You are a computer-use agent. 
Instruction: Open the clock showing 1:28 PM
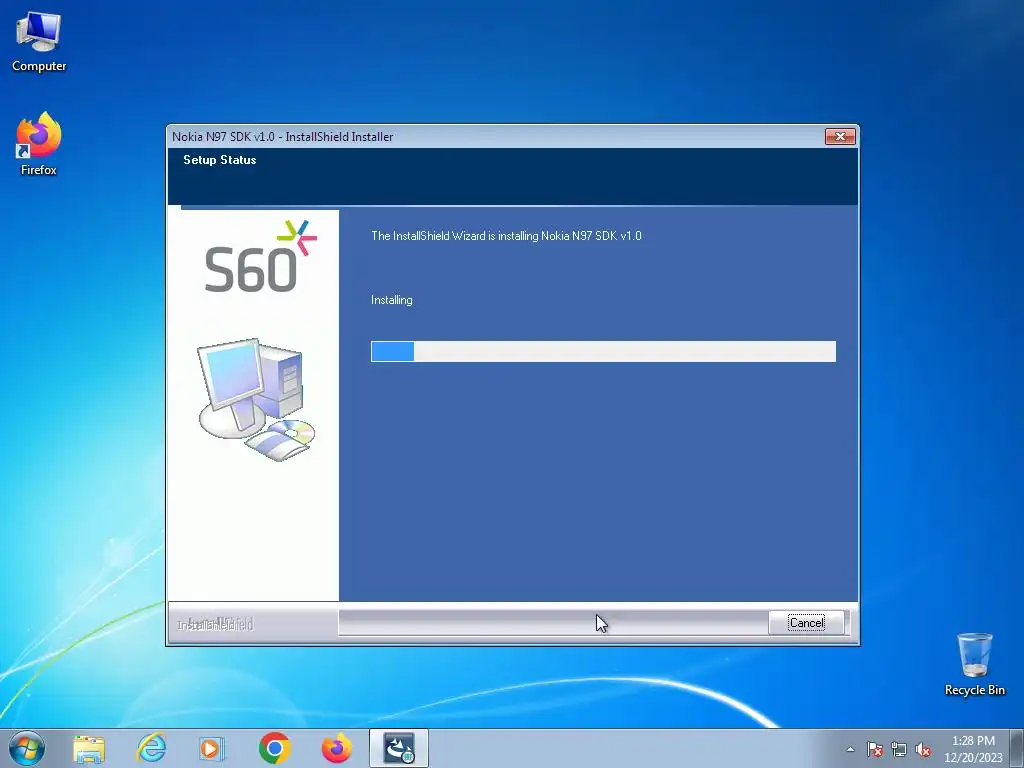(x=972, y=749)
